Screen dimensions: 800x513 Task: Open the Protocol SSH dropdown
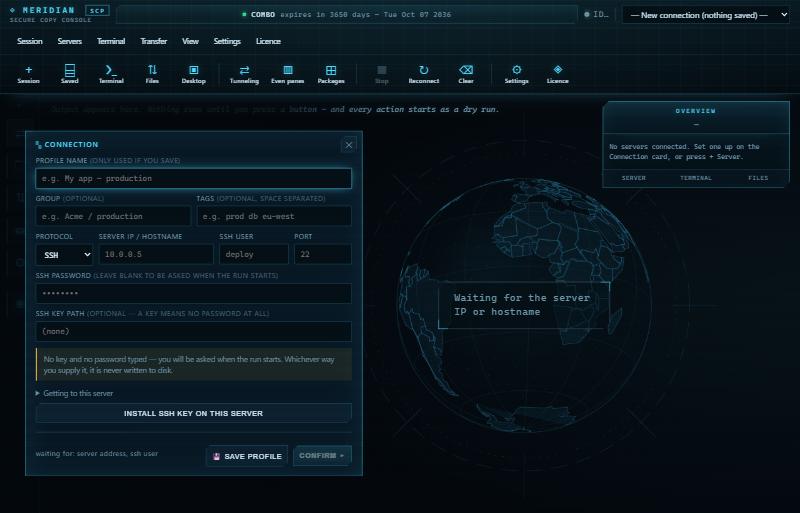(64, 255)
